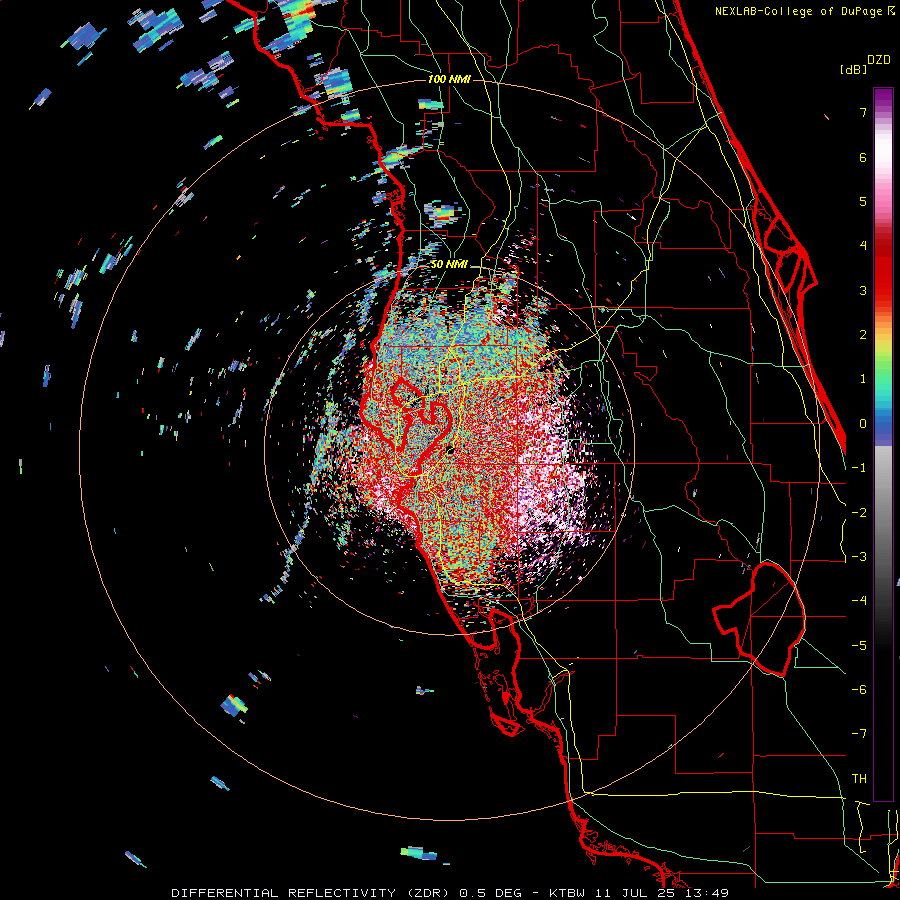Viewport: 900px width, 900px height.
Task: Click the -5 value on the color scale
Action: 859,646
